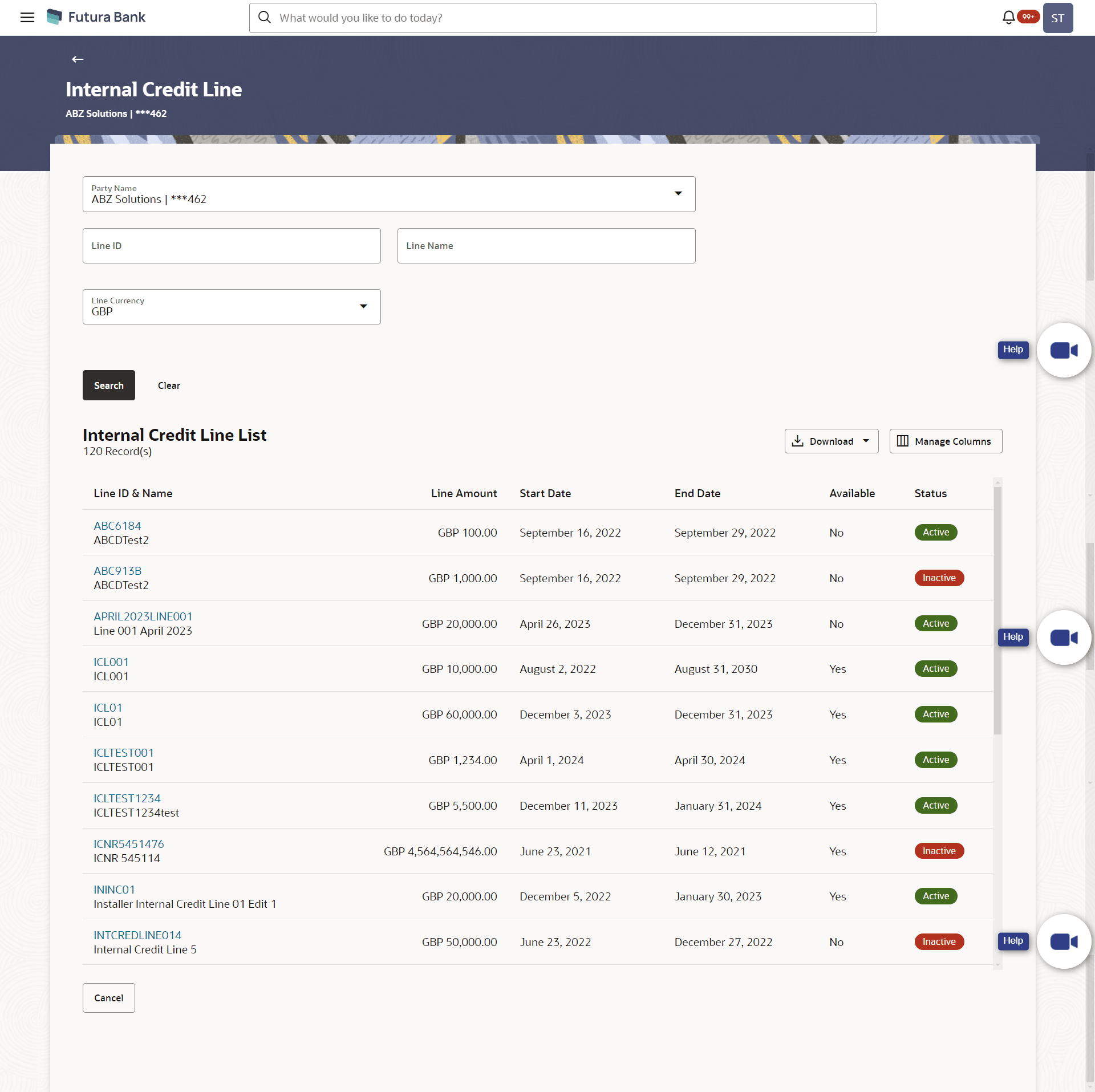
Task: Click the Futura Bank logo
Action: pos(96,17)
